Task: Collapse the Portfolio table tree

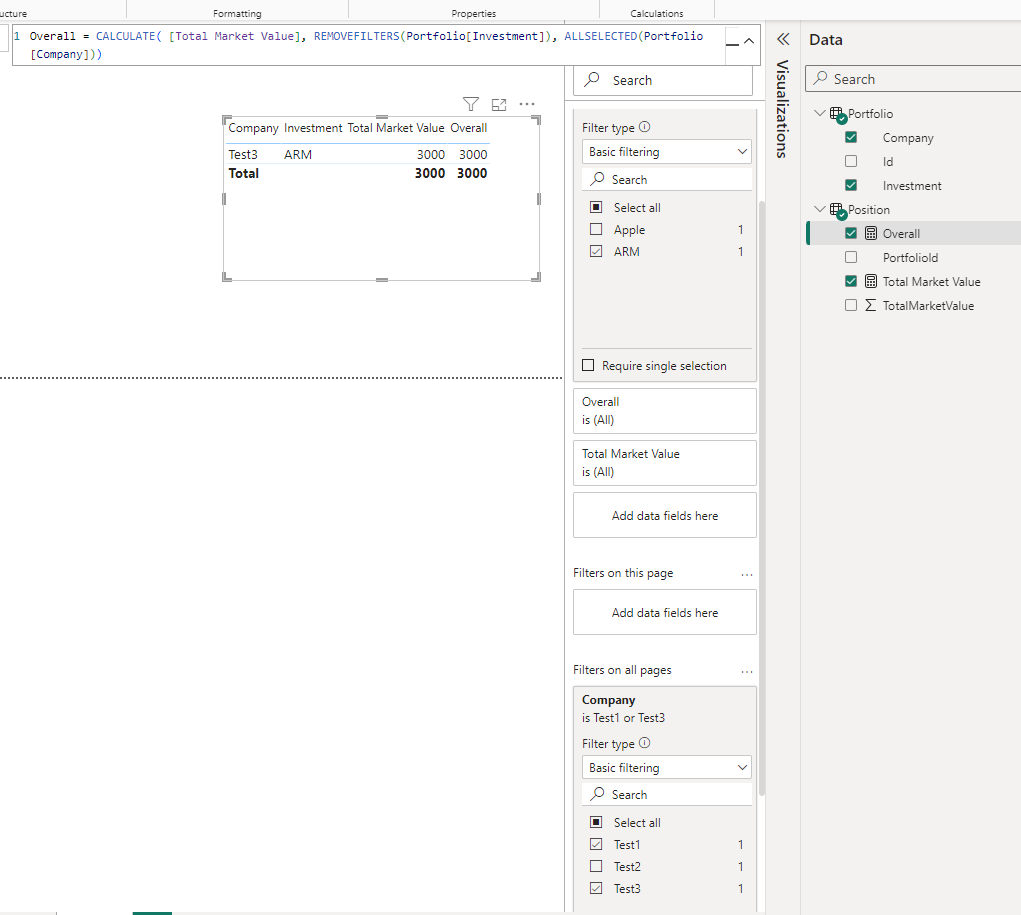Action: click(x=820, y=113)
